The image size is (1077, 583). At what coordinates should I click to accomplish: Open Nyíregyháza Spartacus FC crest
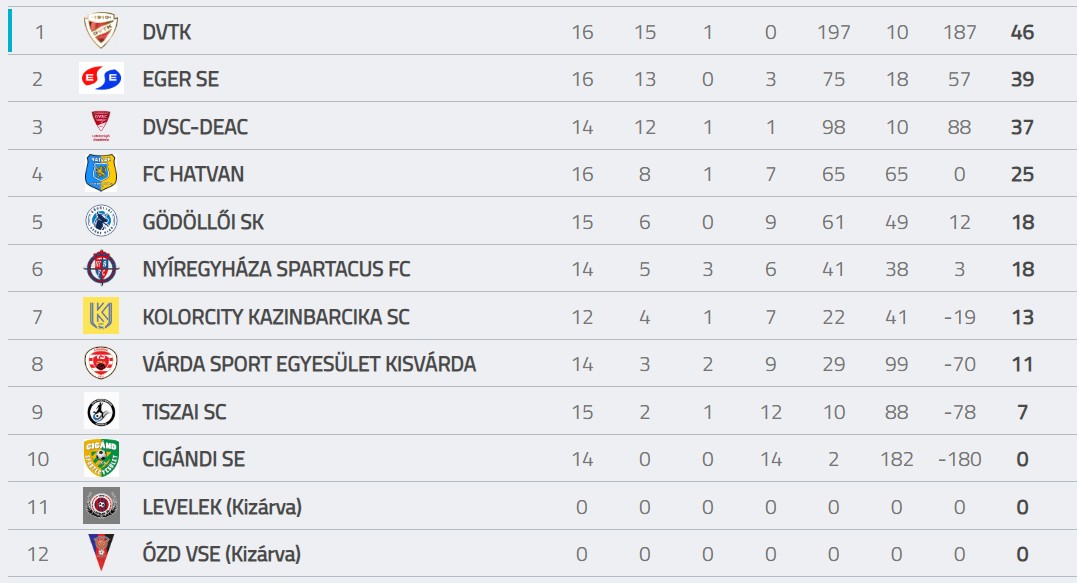coord(101,268)
